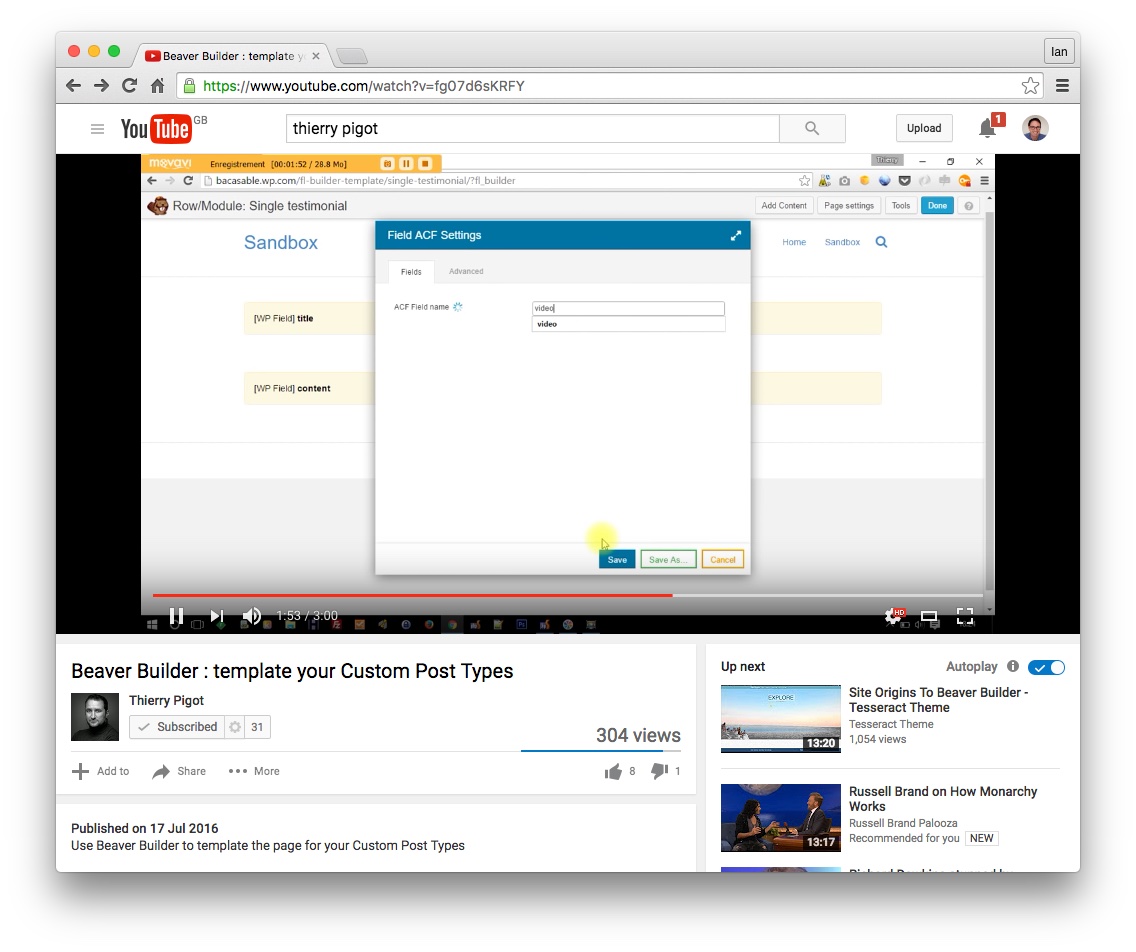Click the YouTube search input field
The image size is (1136, 952).
coord(532,128)
